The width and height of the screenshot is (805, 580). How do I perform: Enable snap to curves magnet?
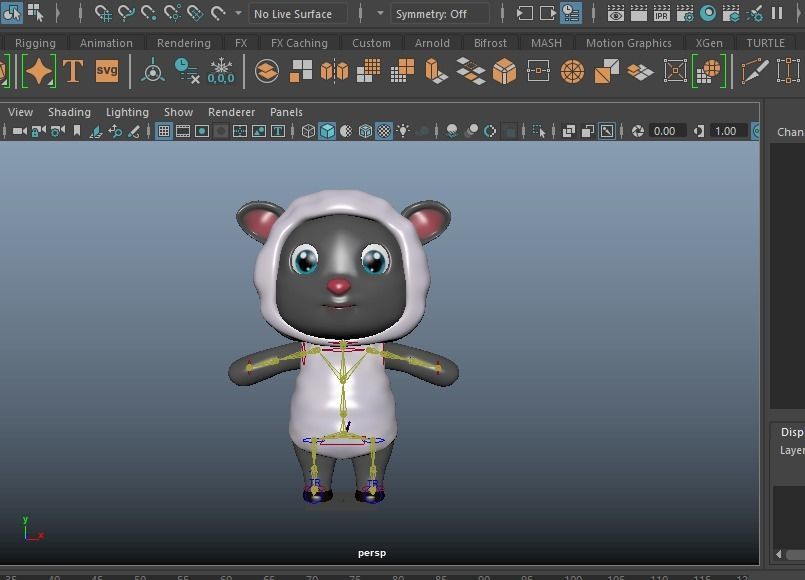[126, 13]
